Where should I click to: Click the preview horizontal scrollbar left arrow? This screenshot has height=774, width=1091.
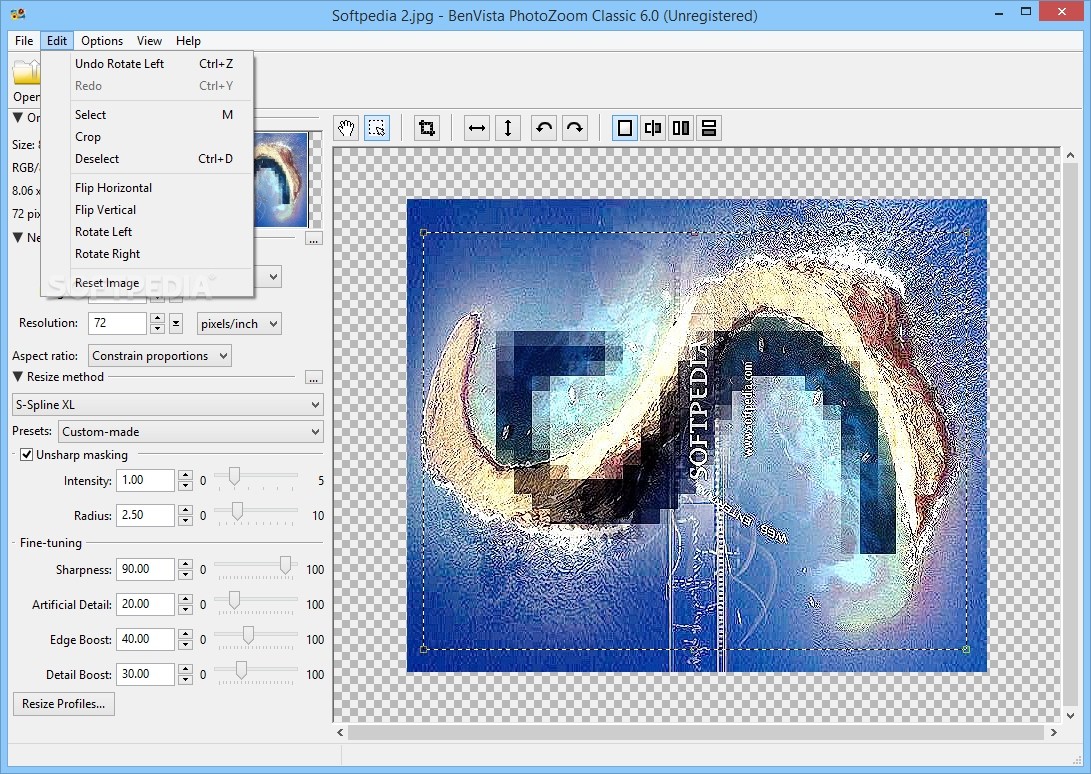point(340,732)
